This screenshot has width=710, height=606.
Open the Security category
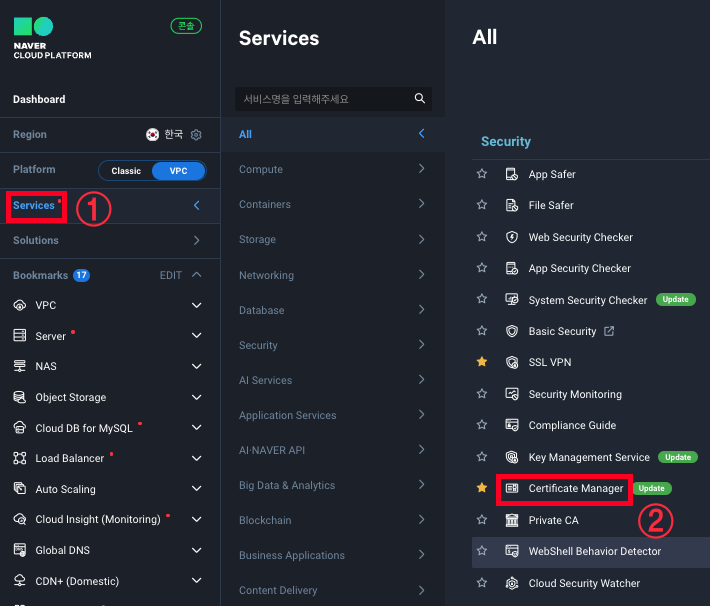(333, 345)
